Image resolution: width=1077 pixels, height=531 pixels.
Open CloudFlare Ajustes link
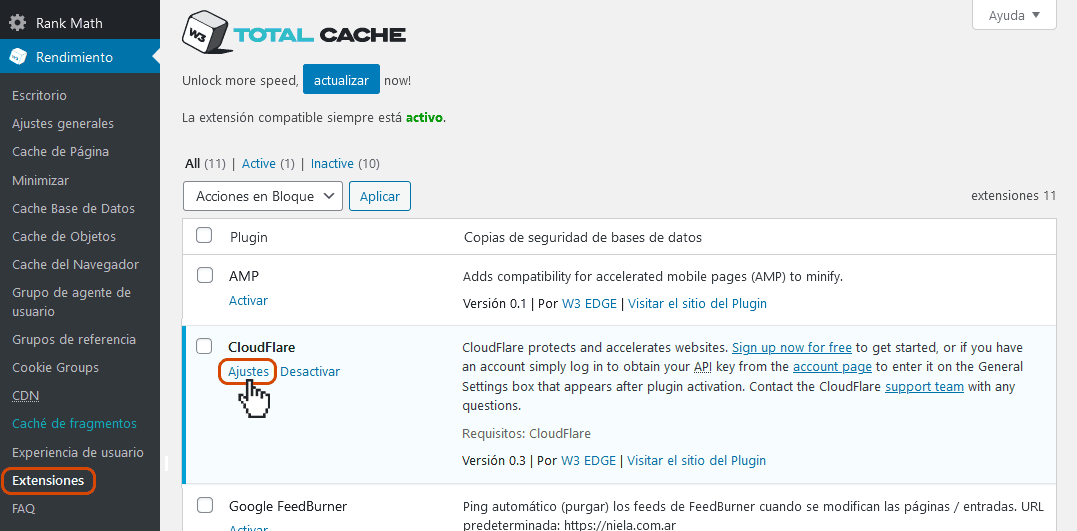[248, 372]
